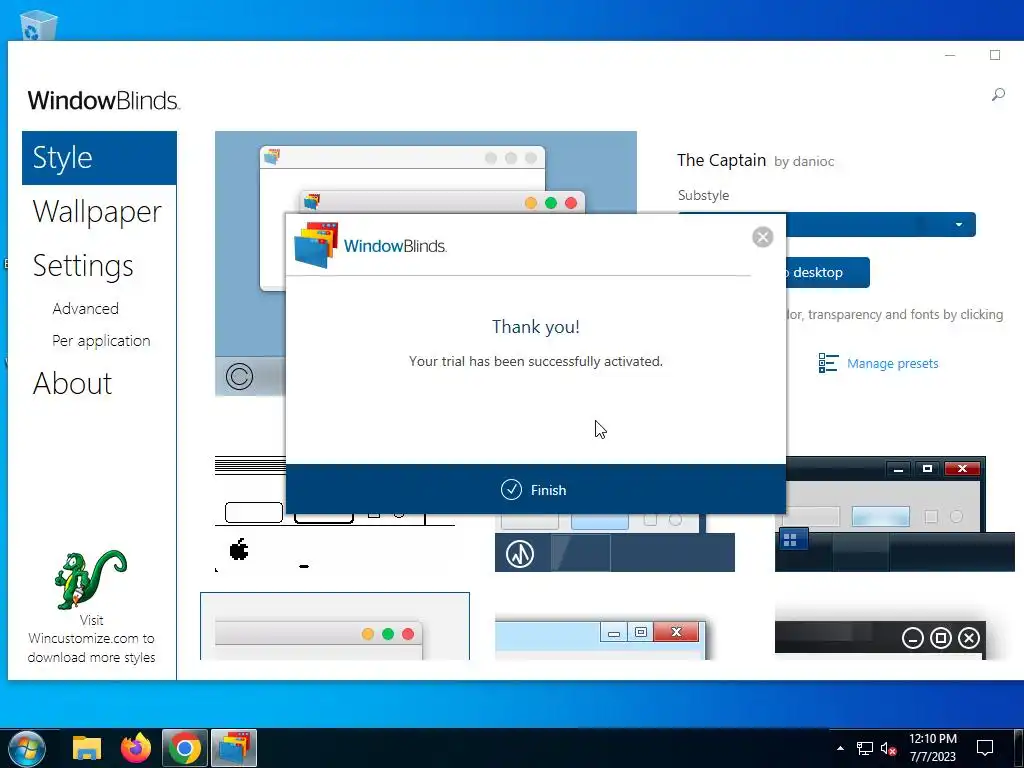Open Per application settings
Viewport: 1024px width, 768px height.
(101, 341)
